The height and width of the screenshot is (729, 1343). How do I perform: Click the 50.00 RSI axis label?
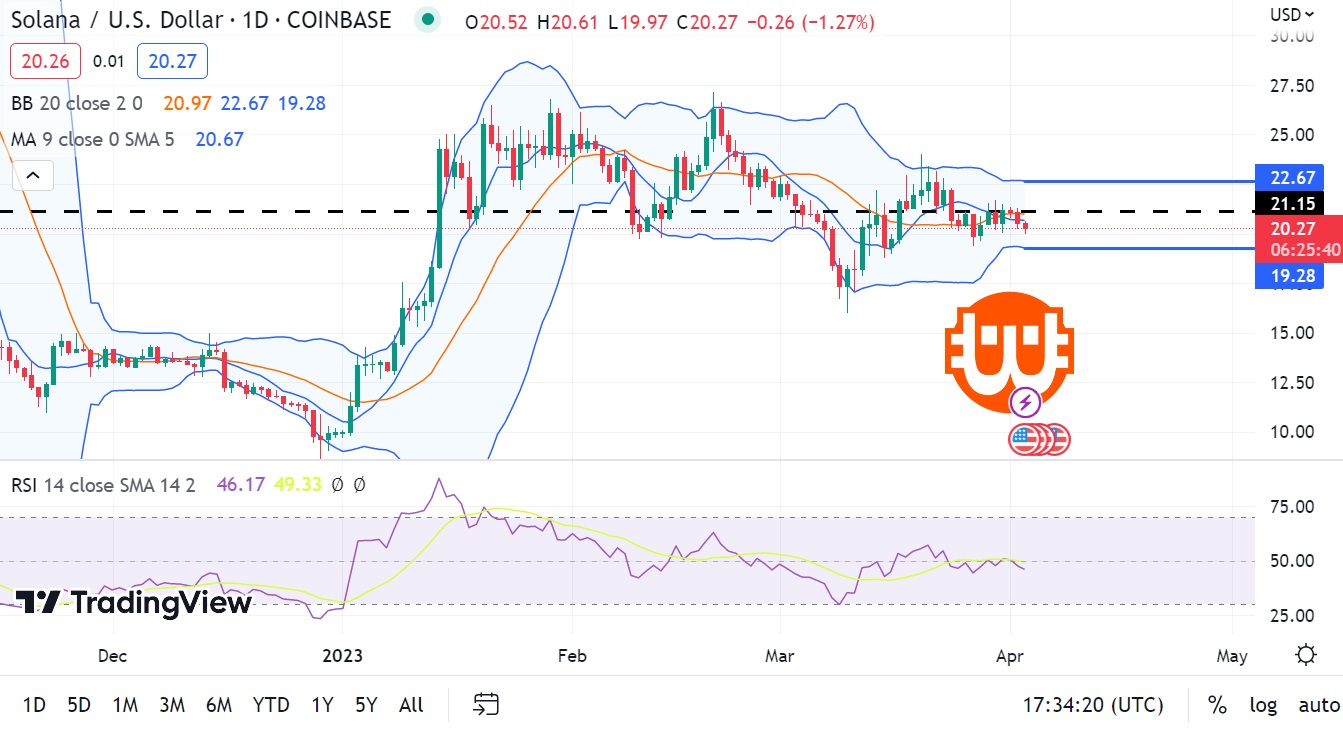coord(1290,561)
